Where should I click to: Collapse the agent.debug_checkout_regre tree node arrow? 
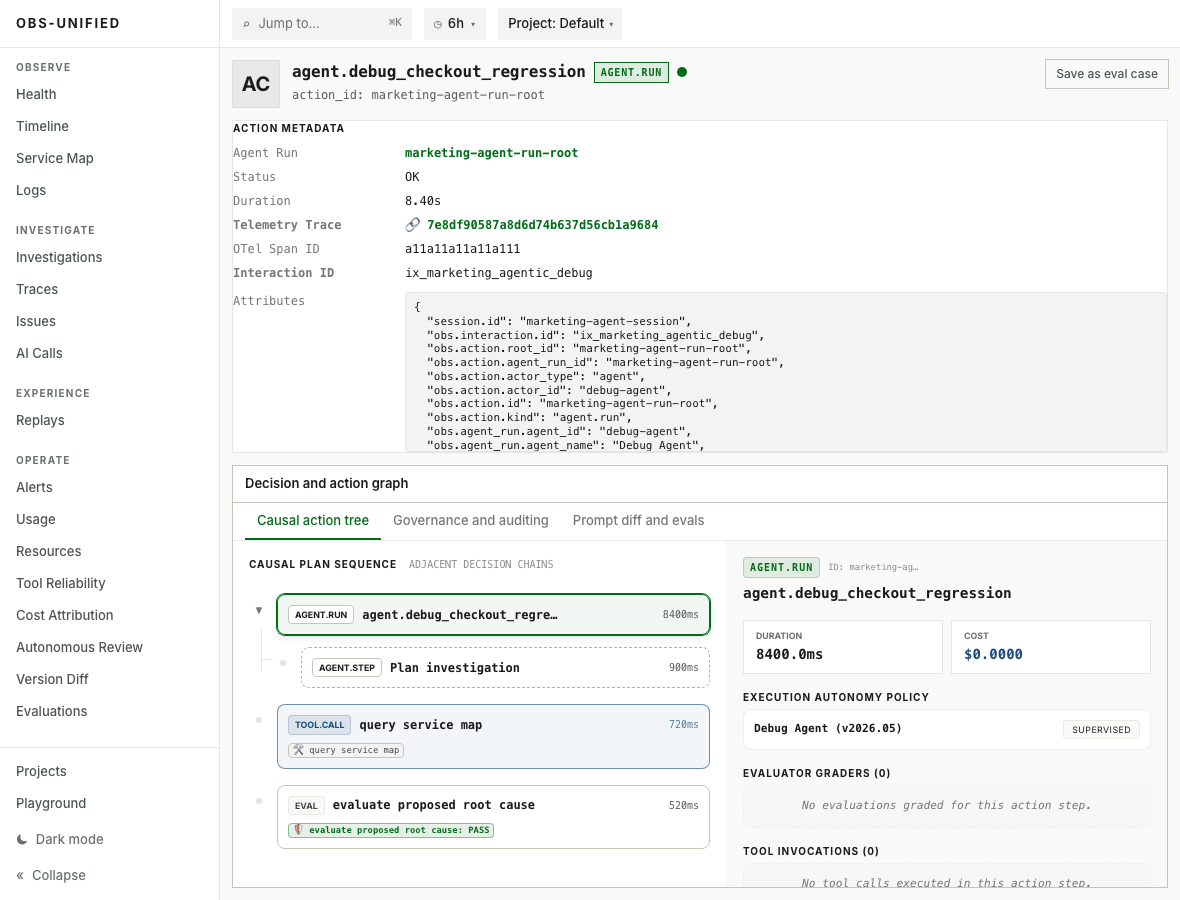pos(259,610)
